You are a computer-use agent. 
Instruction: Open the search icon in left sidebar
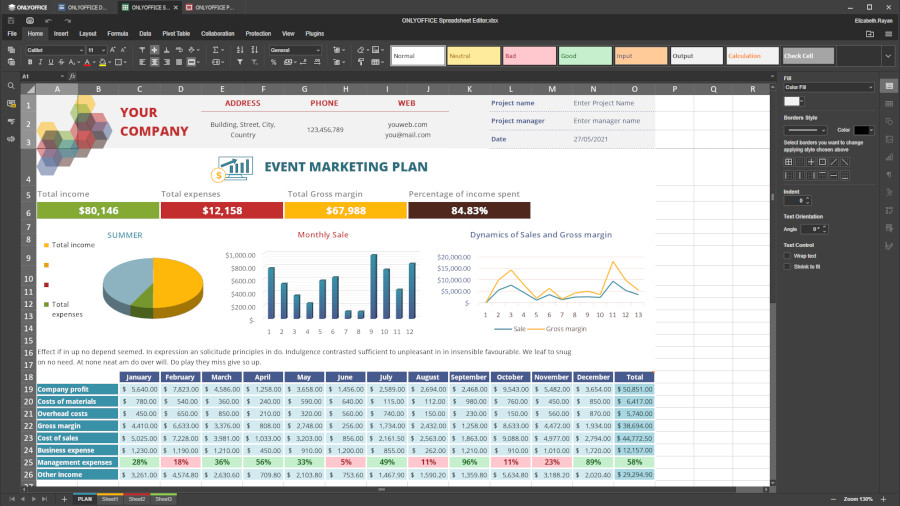point(11,86)
